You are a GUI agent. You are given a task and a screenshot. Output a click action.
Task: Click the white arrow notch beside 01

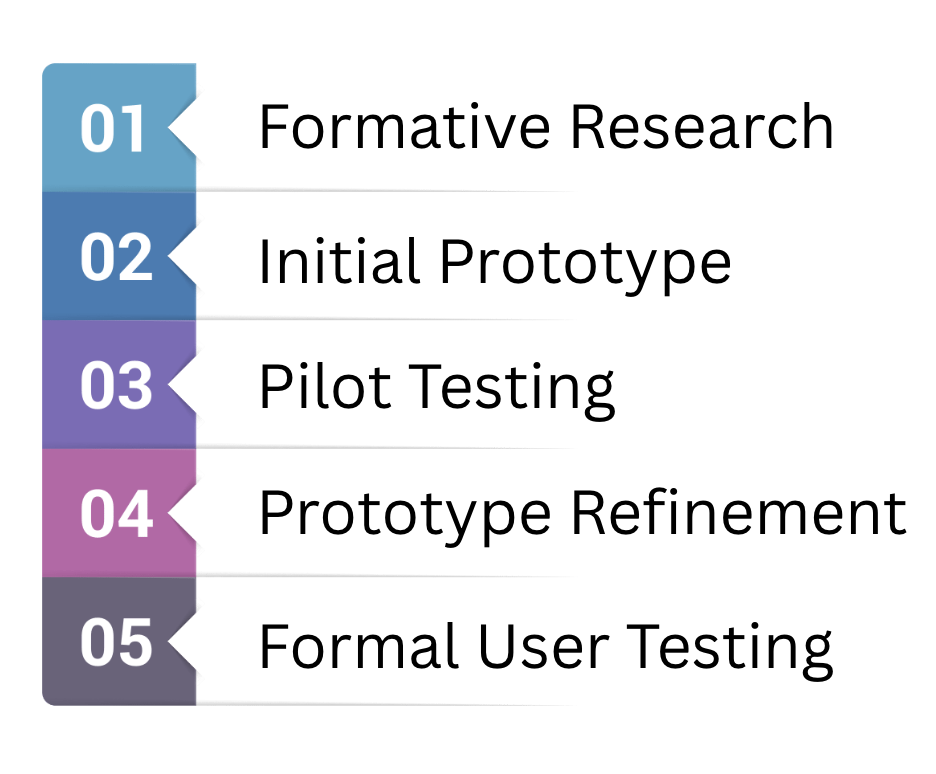click(183, 128)
